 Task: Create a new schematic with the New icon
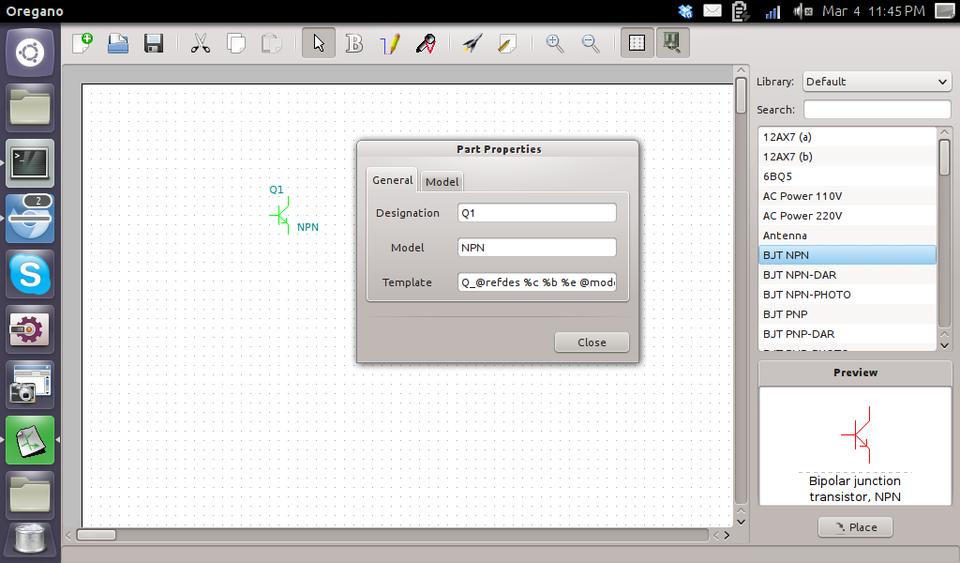point(82,44)
